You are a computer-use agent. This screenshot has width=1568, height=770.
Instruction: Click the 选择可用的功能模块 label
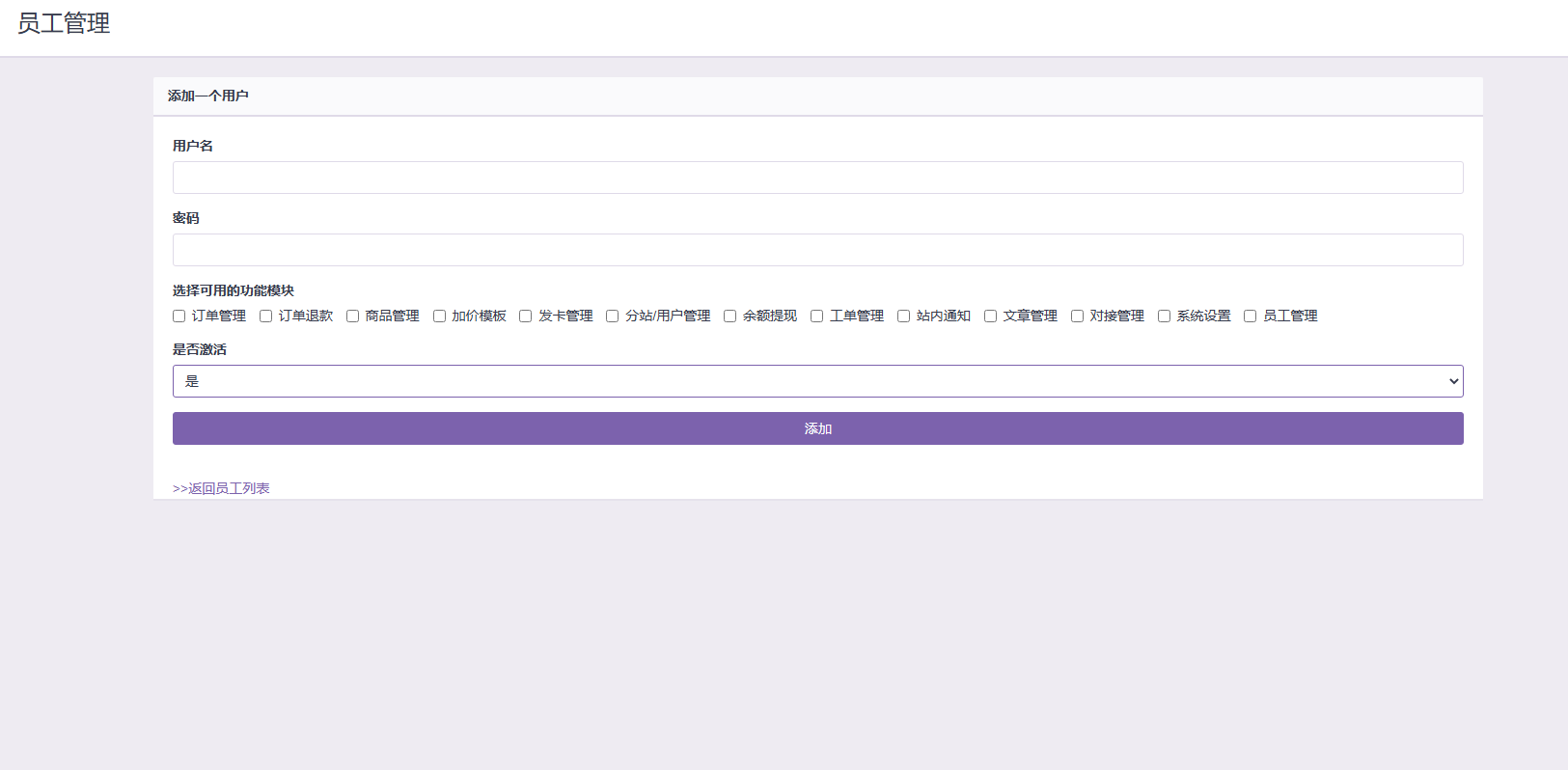pos(234,290)
